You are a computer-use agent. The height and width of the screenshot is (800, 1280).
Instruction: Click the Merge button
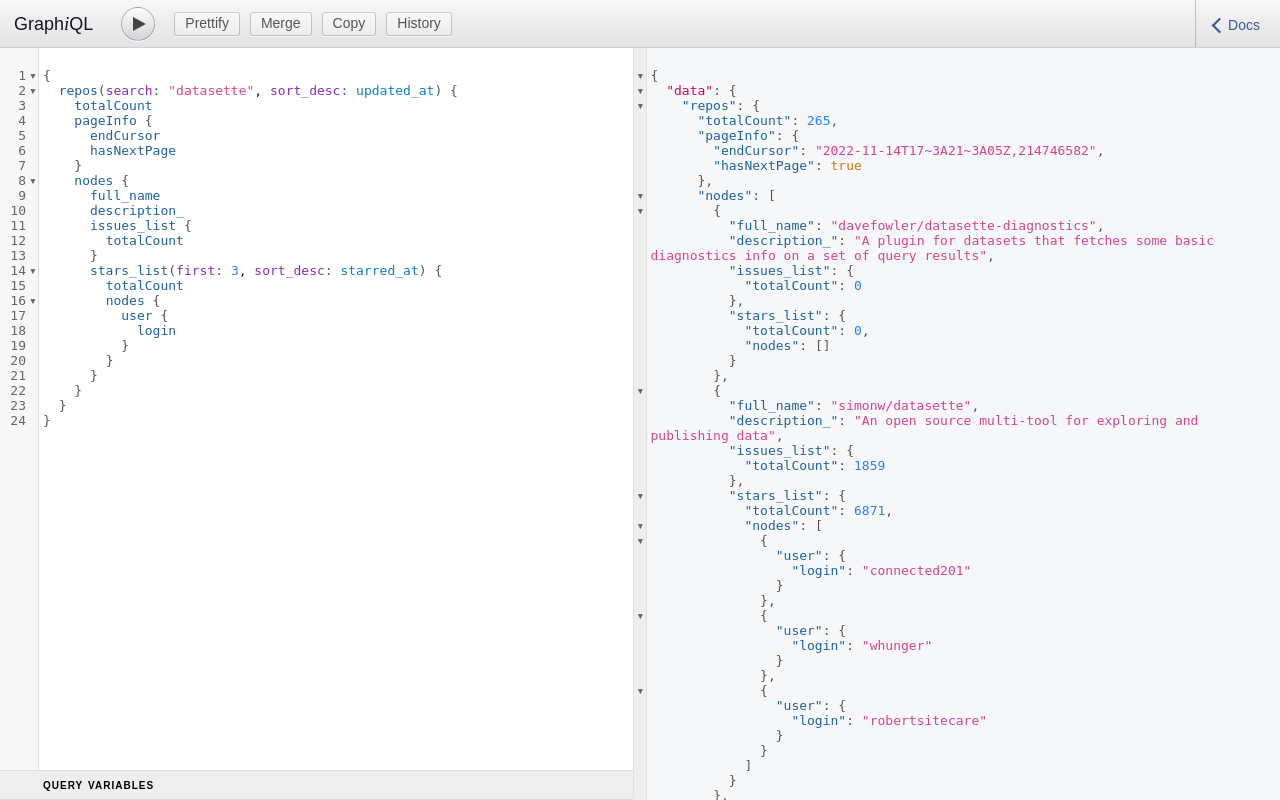coord(281,24)
